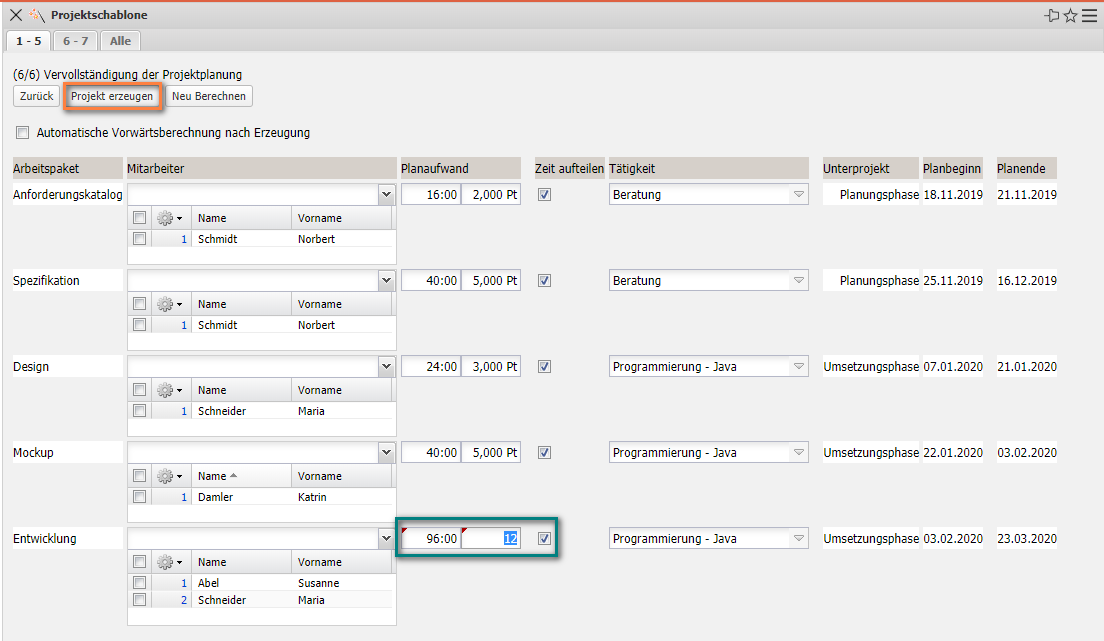This screenshot has height=641, width=1104.
Task: Open gear settings in Anforderungskatalog employee table
Action: pyautogui.click(x=168, y=218)
